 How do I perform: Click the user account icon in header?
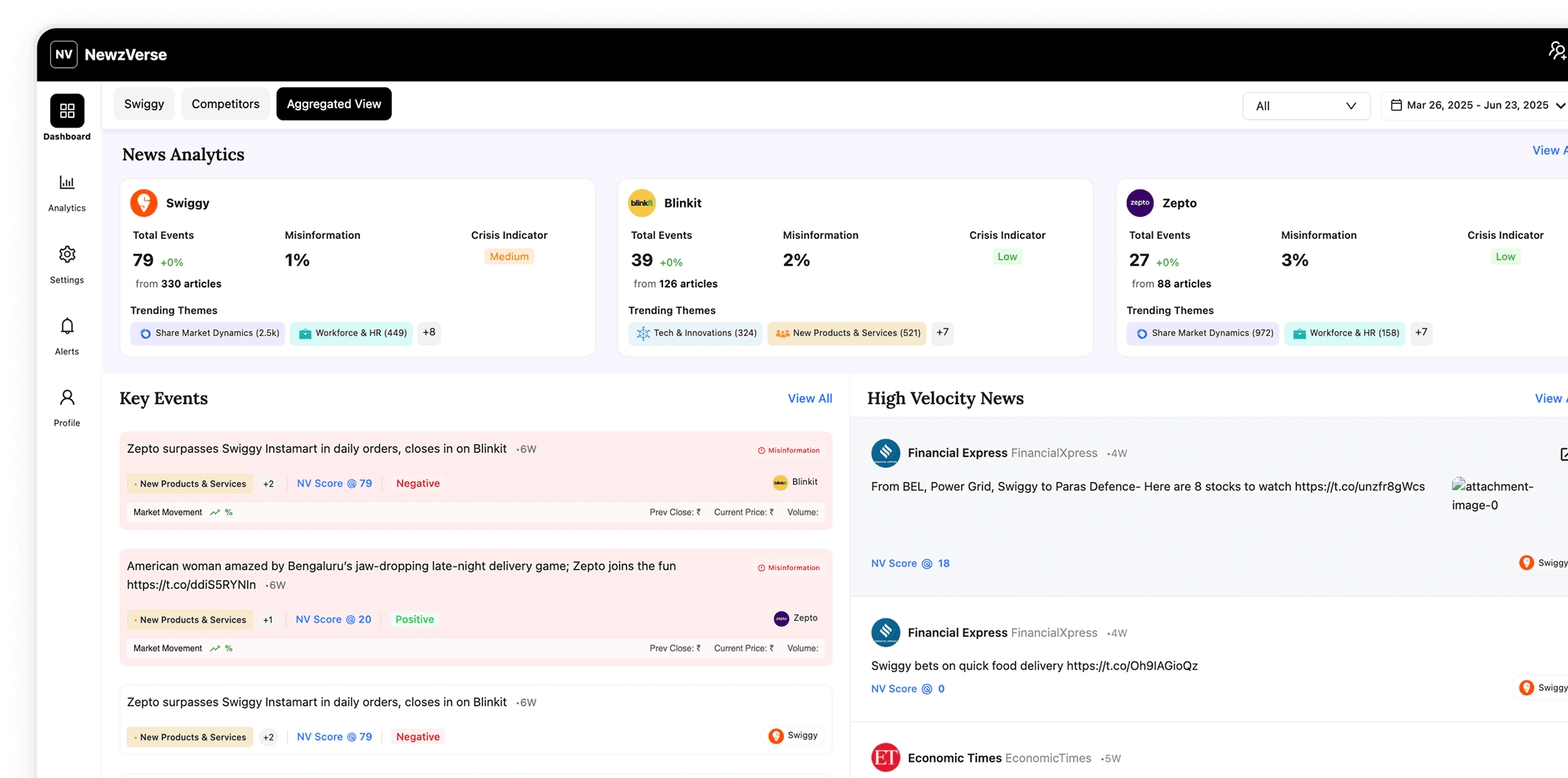pyautogui.click(x=1557, y=51)
